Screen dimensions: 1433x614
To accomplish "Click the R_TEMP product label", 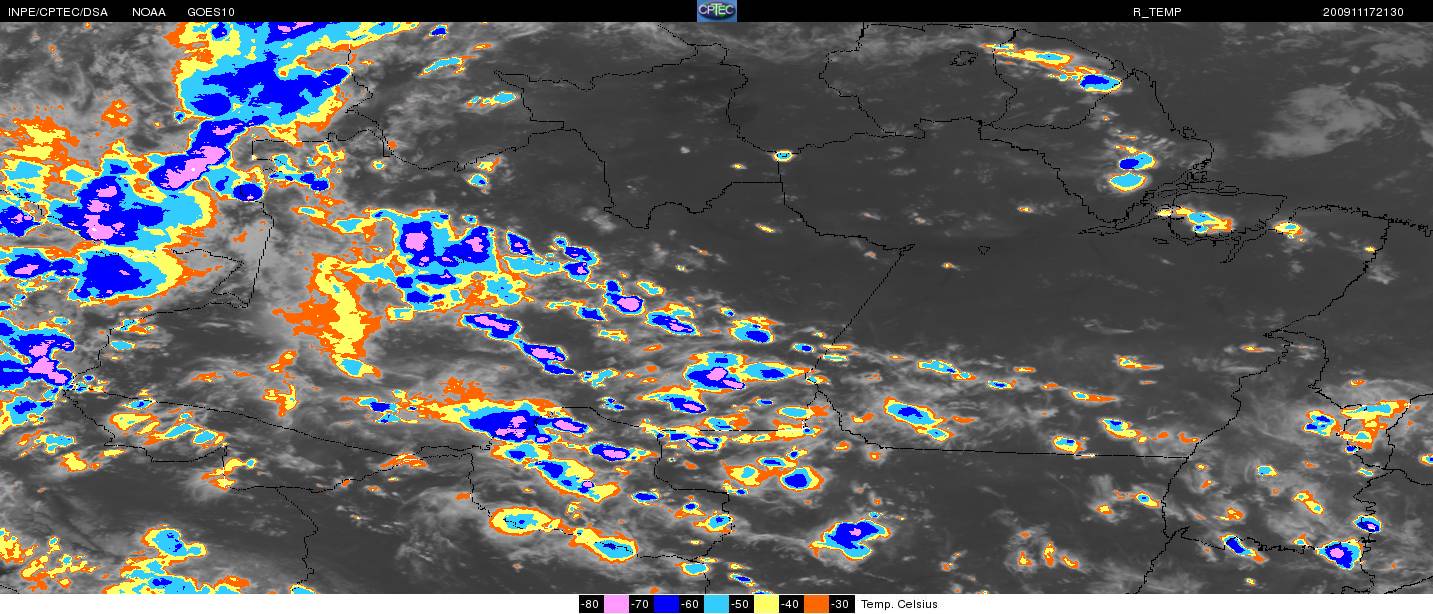I will (x=1157, y=12).
